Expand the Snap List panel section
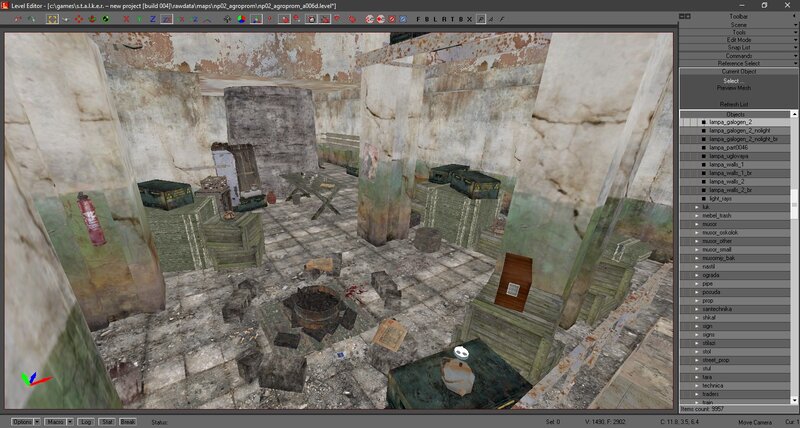This screenshot has height=428, width=800. 738,48
